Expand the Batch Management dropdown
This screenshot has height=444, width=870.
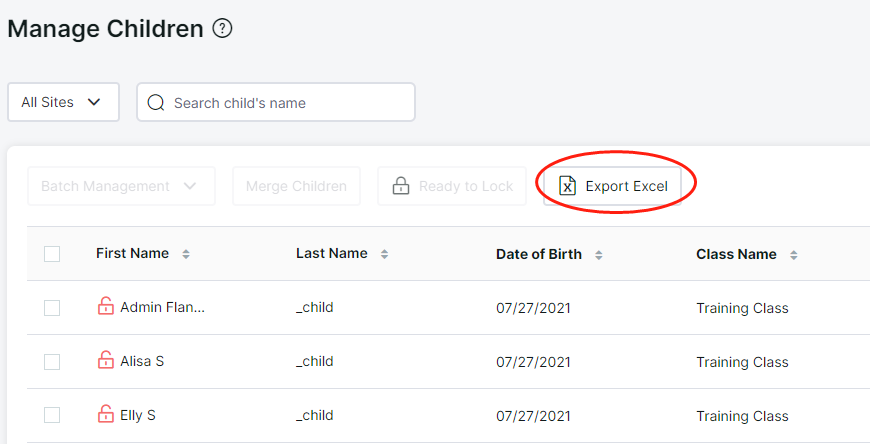click(x=121, y=186)
